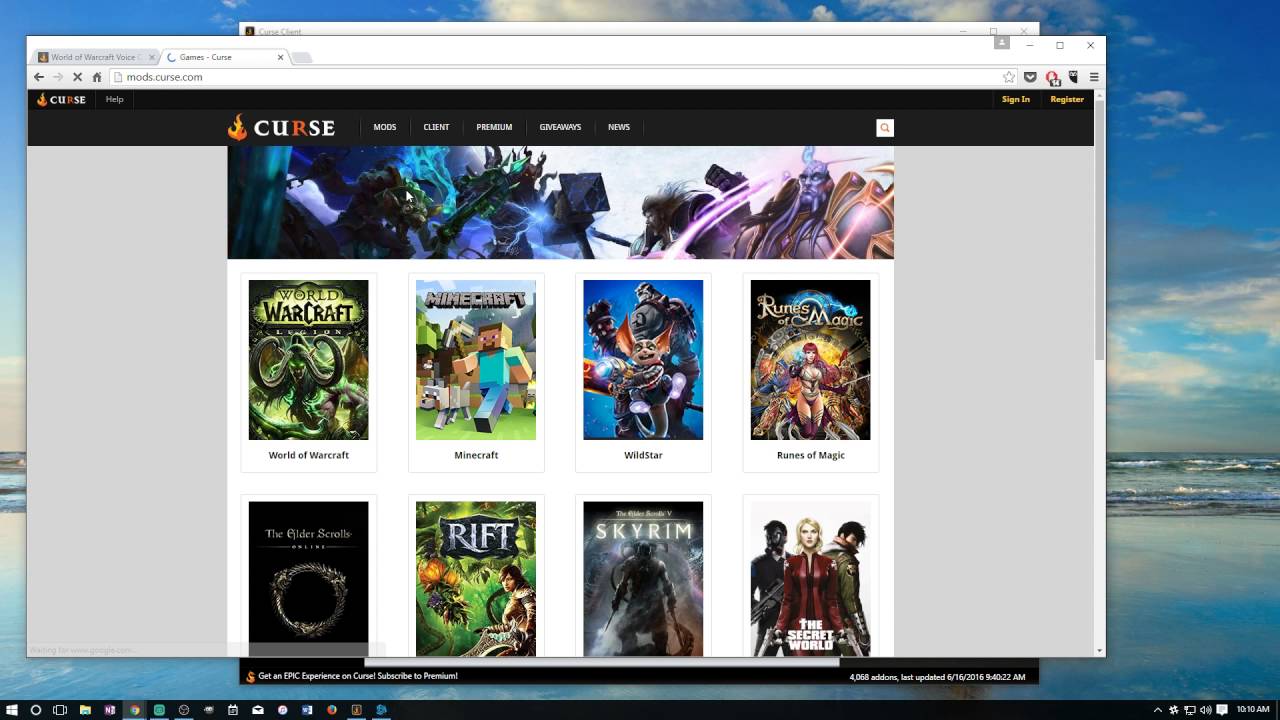Open Firefox from the taskbar
The image size is (1280, 720).
(x=332, y=710)
